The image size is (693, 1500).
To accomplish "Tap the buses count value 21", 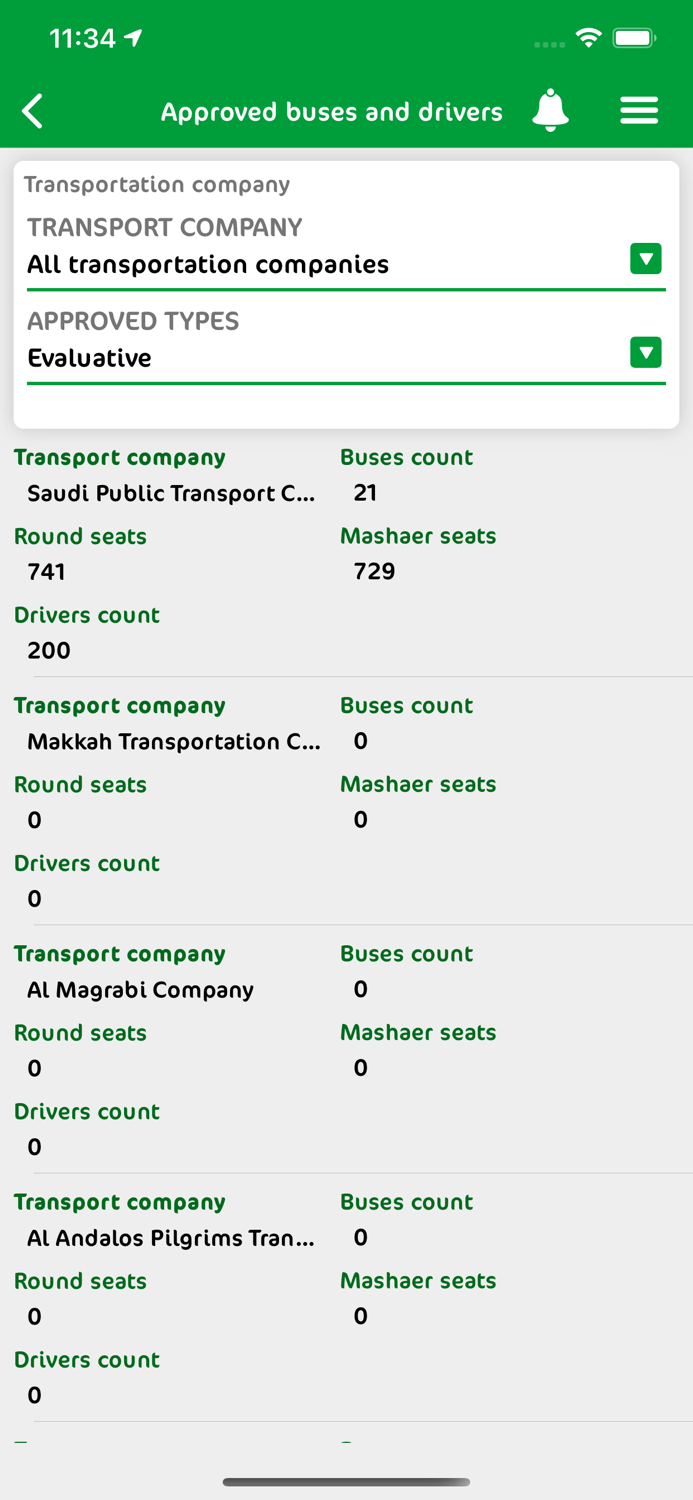I will [365, 493].
